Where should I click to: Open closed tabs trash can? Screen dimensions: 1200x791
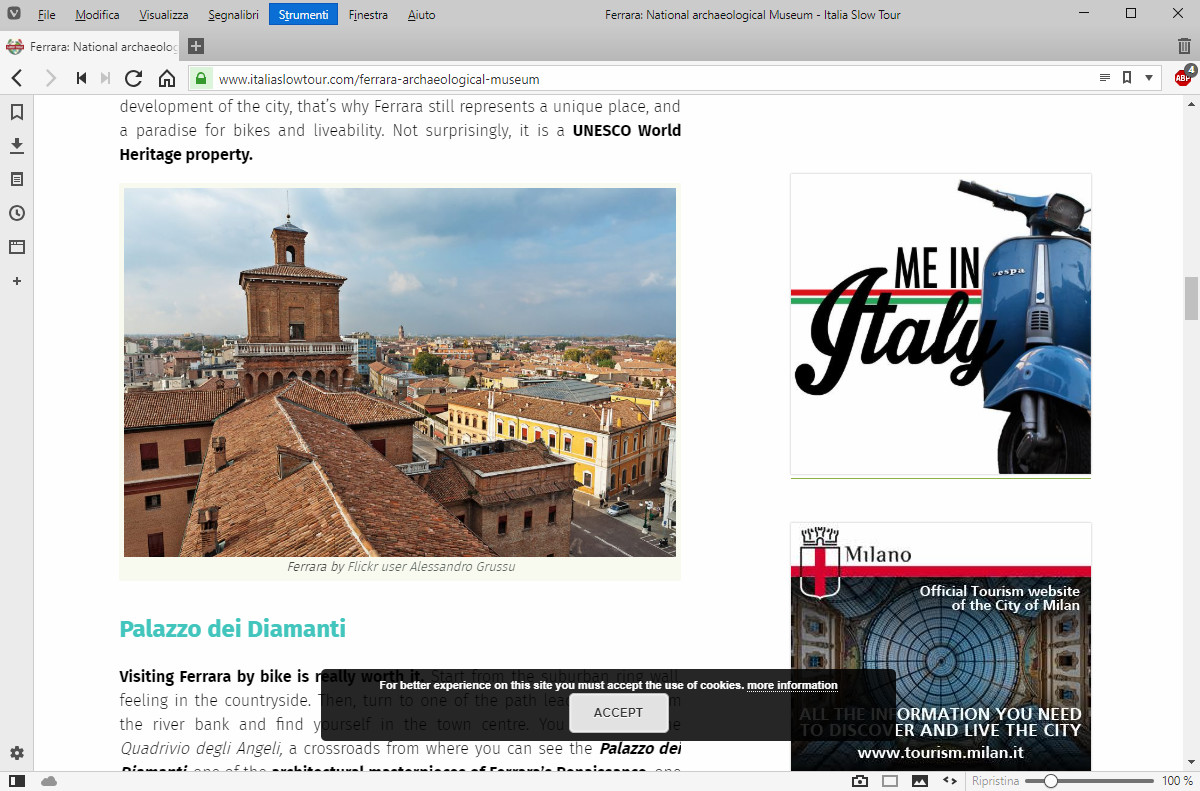[1184, 46]
